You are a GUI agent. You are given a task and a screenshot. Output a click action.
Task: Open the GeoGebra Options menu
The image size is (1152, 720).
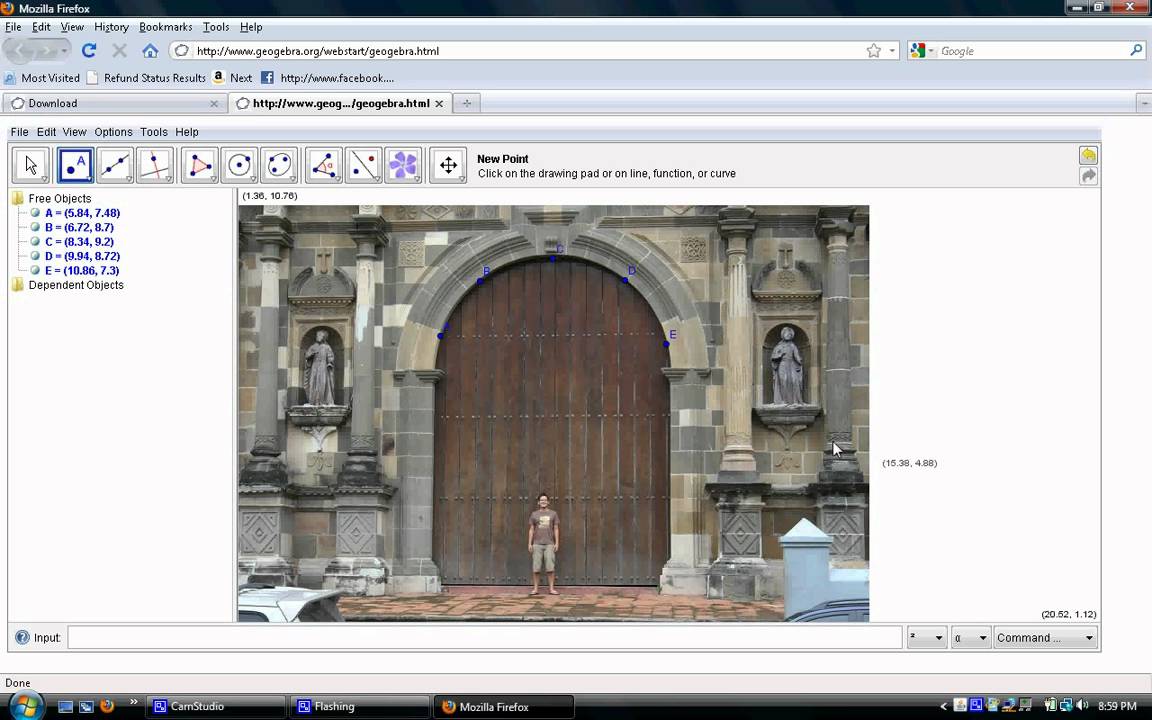tap(113, 132)
